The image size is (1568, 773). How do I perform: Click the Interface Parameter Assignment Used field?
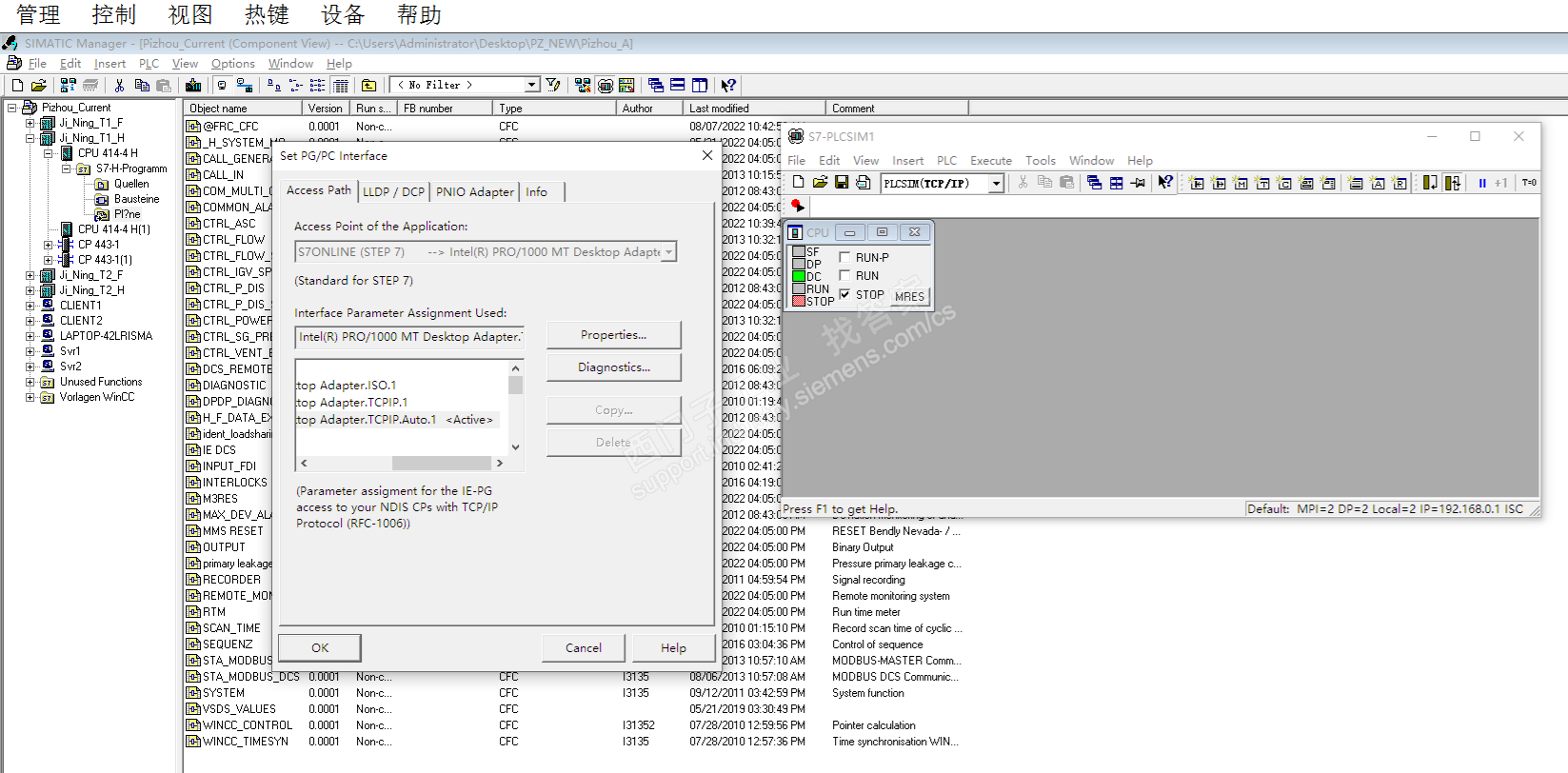click(x=409, y=337)
